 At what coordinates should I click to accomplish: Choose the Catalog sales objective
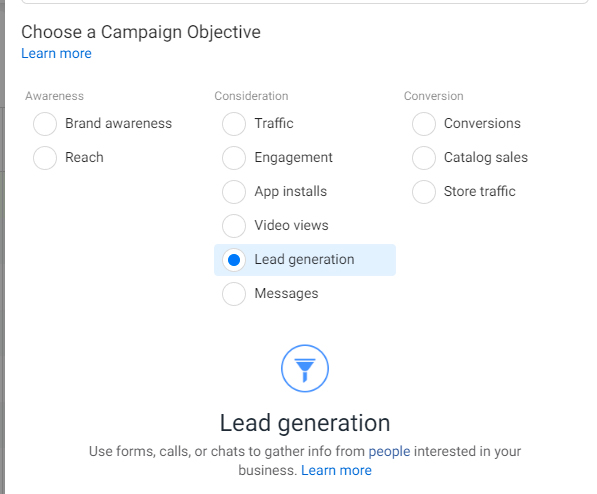tap(424, 158)
